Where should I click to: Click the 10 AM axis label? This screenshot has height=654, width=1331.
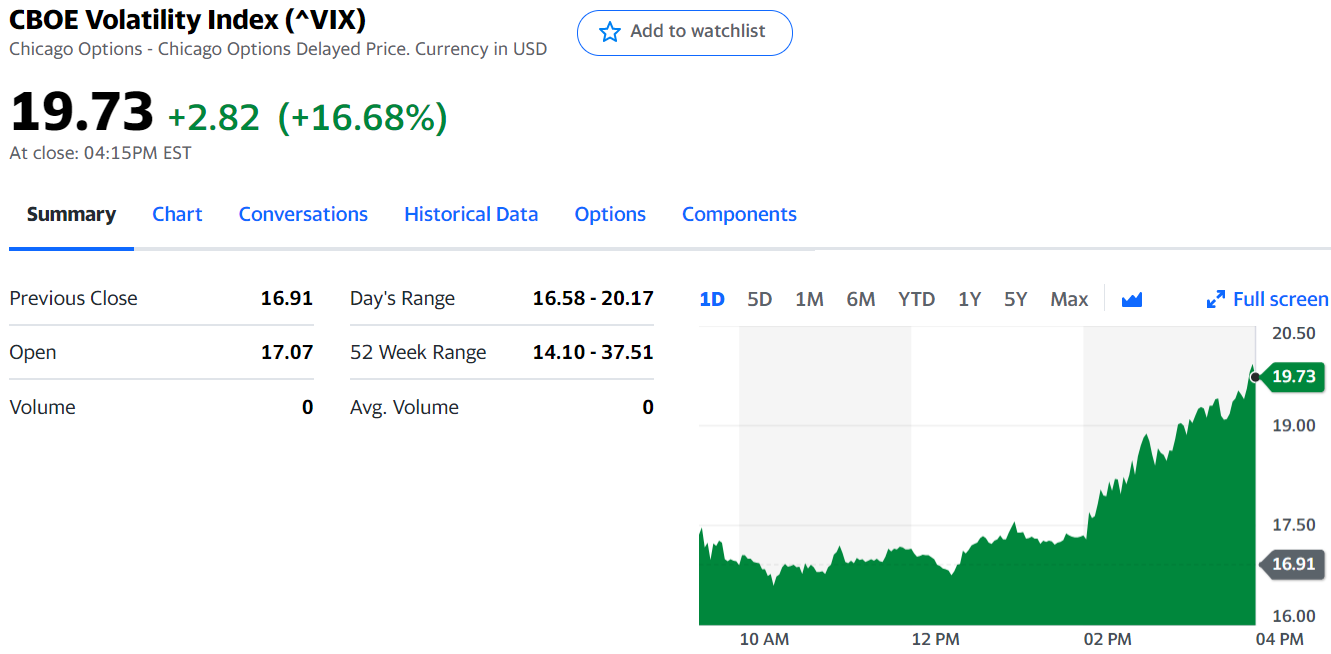[764, 639]
